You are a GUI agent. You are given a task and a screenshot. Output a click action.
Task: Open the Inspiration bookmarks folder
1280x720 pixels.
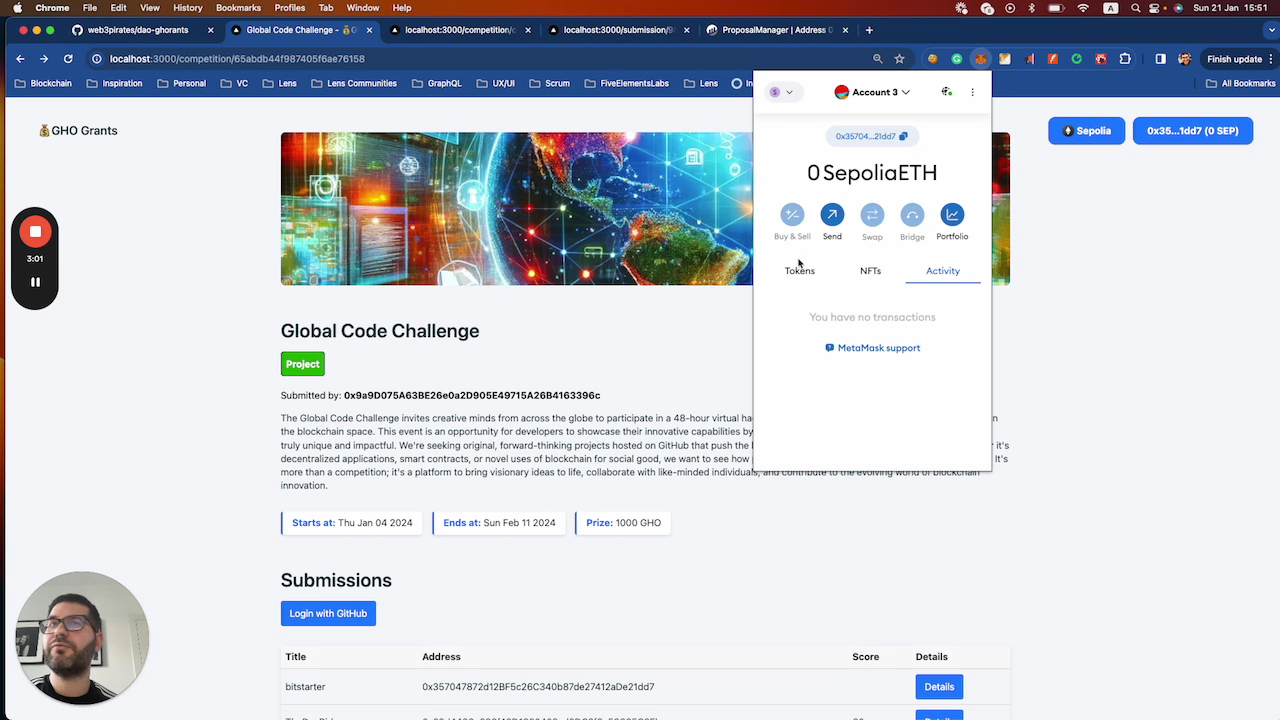tap(114, 84)
